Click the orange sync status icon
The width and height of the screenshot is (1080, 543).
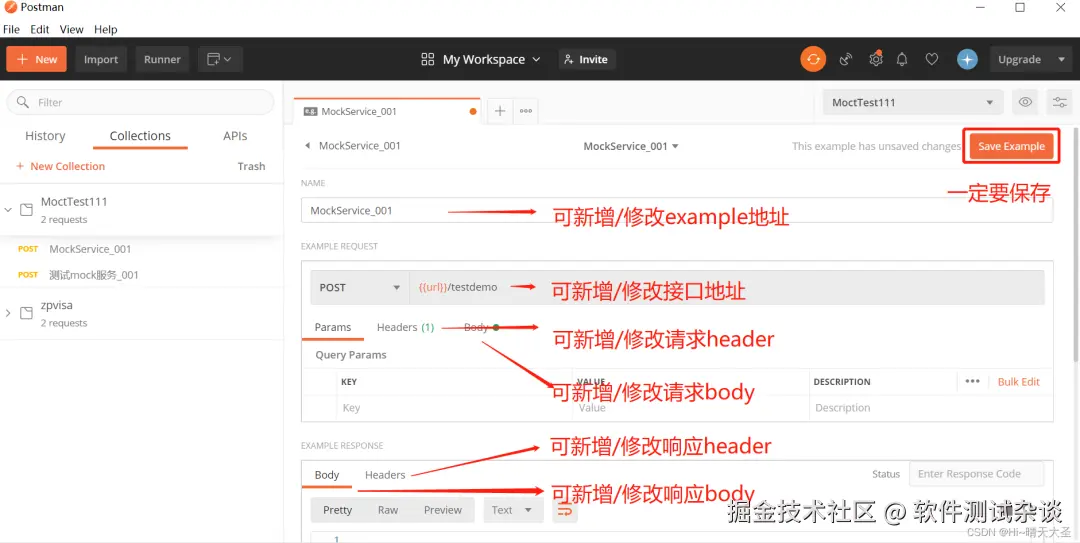813,59
